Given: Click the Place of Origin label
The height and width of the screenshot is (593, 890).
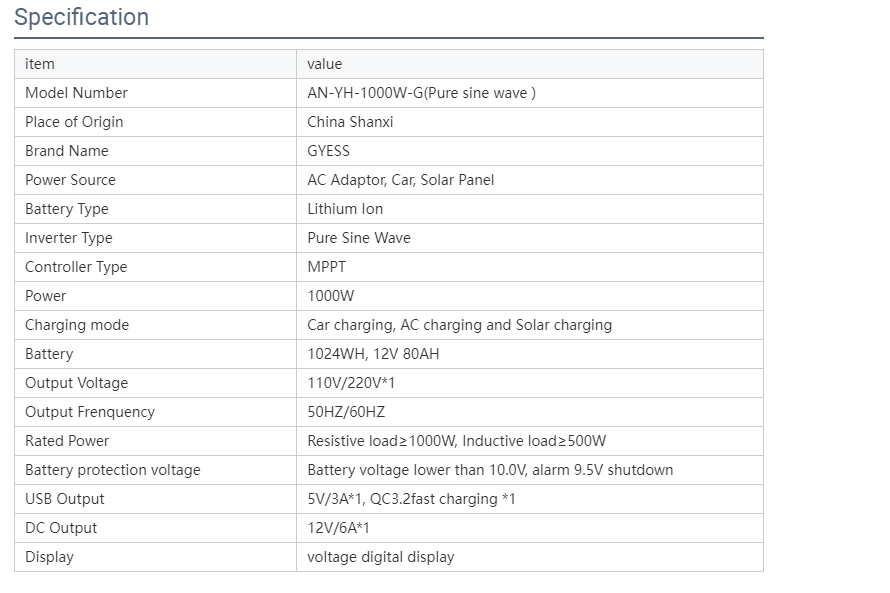Looking at the screenshot, I should point(74,122).
